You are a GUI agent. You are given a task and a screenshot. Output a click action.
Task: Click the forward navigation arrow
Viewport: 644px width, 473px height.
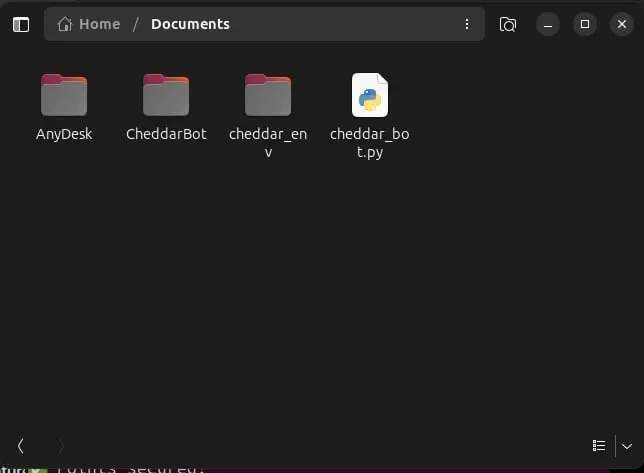(60, 446)
